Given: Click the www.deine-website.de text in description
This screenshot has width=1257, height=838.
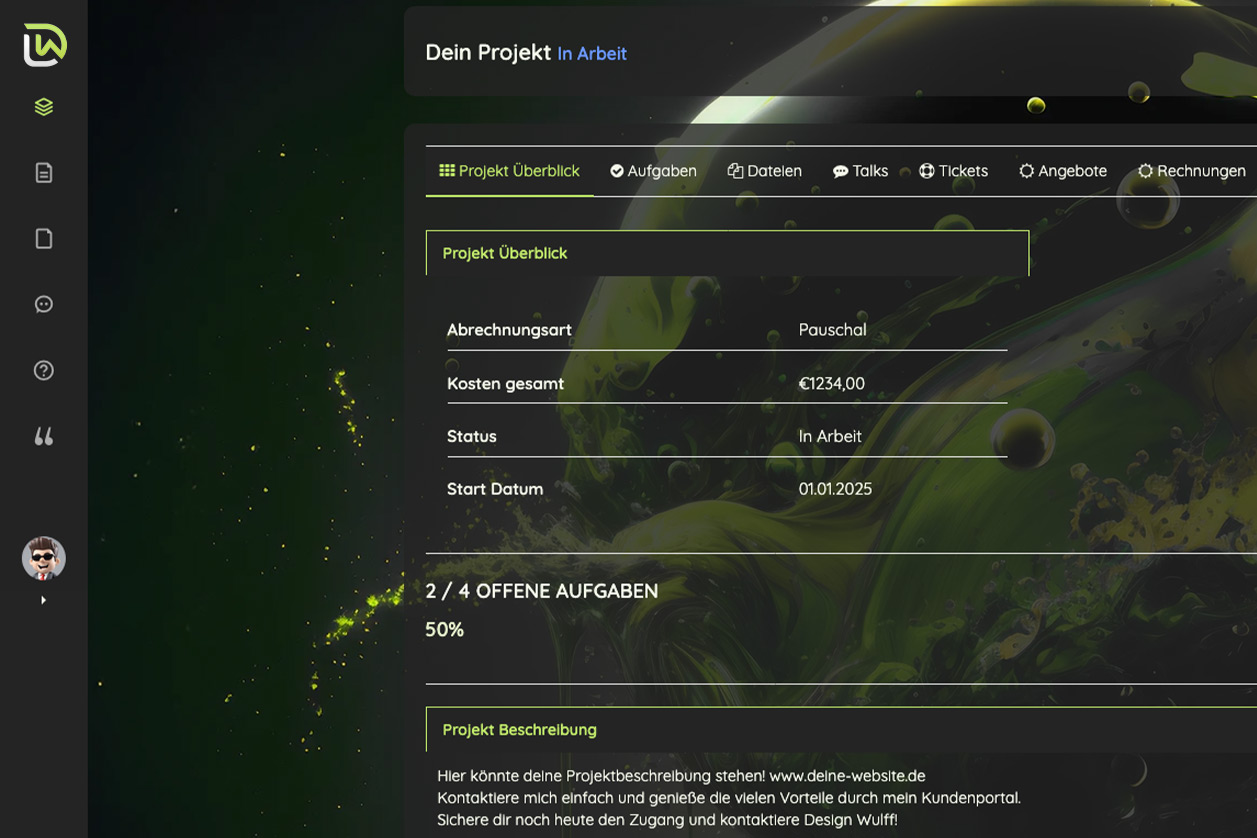Looking at the screenshot, I should pyautogui.click(x=847, y=776).
